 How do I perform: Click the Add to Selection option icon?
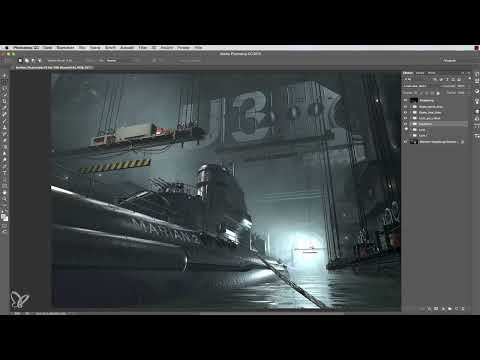click(x=27, y=60)
